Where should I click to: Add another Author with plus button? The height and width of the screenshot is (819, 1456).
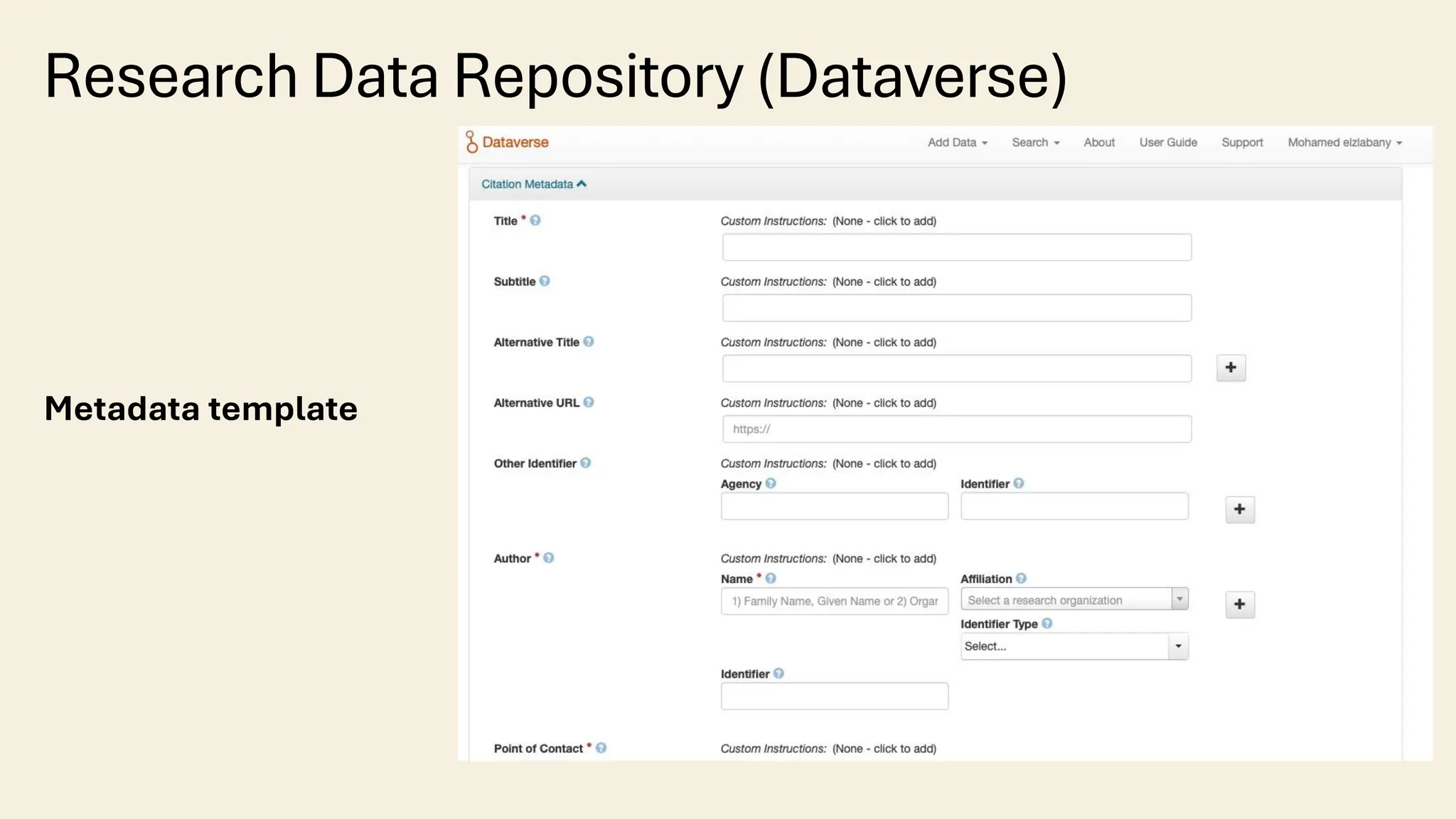[x=1240, y=604]
